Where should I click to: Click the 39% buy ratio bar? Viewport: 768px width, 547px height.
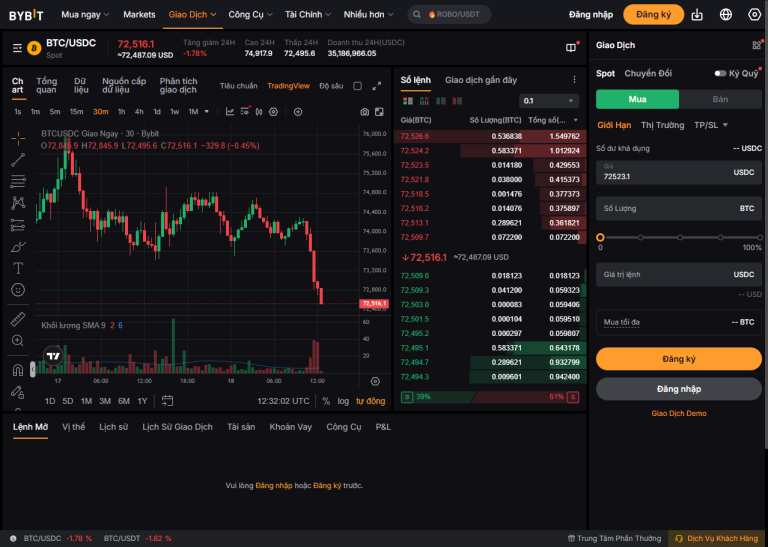coord(436,397)
